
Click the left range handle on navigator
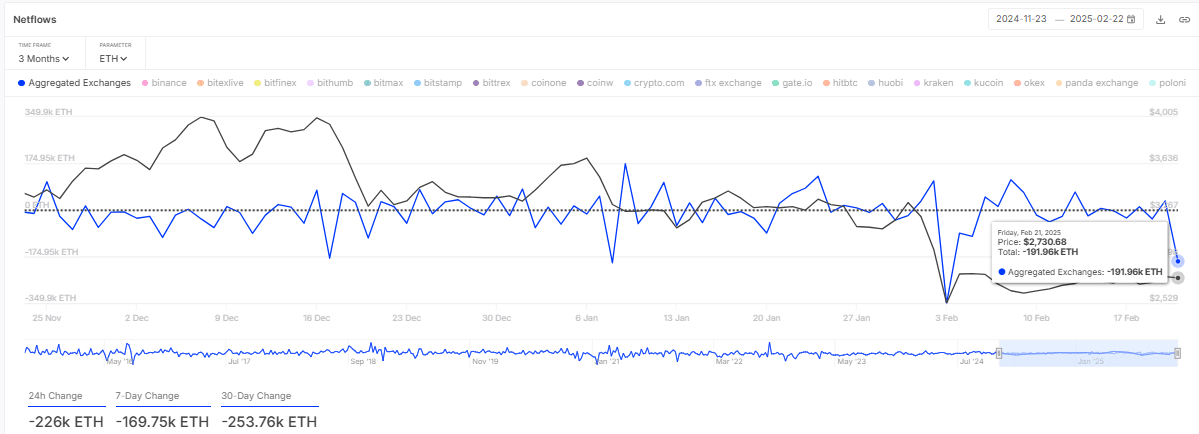[999, 352]
